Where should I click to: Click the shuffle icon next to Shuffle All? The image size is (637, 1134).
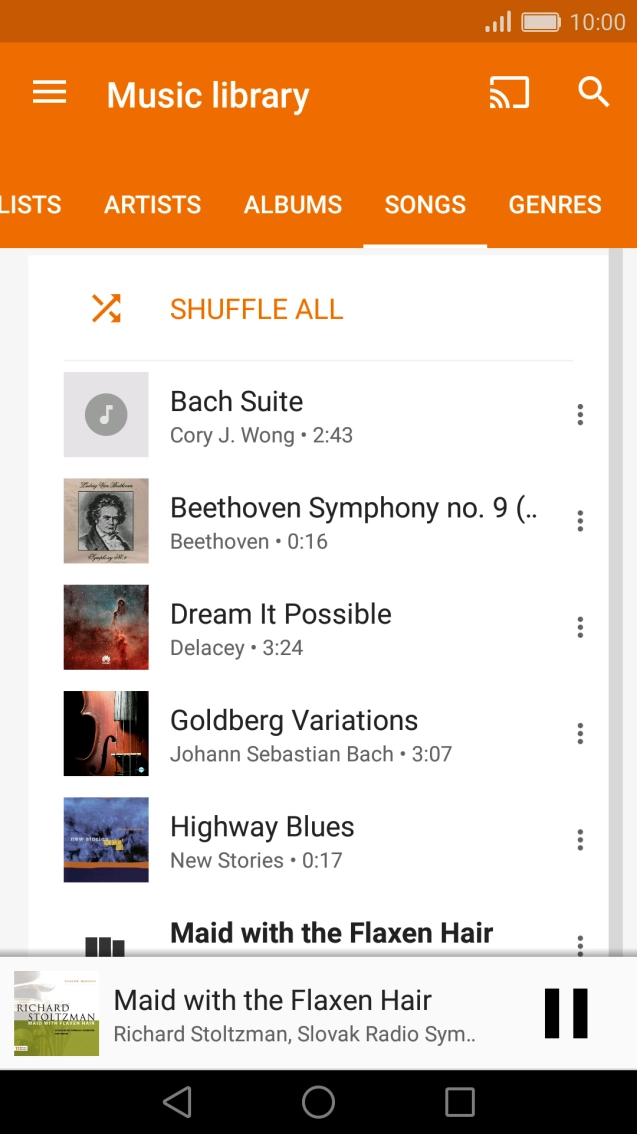pyautogui.click(x=104, y=309)
